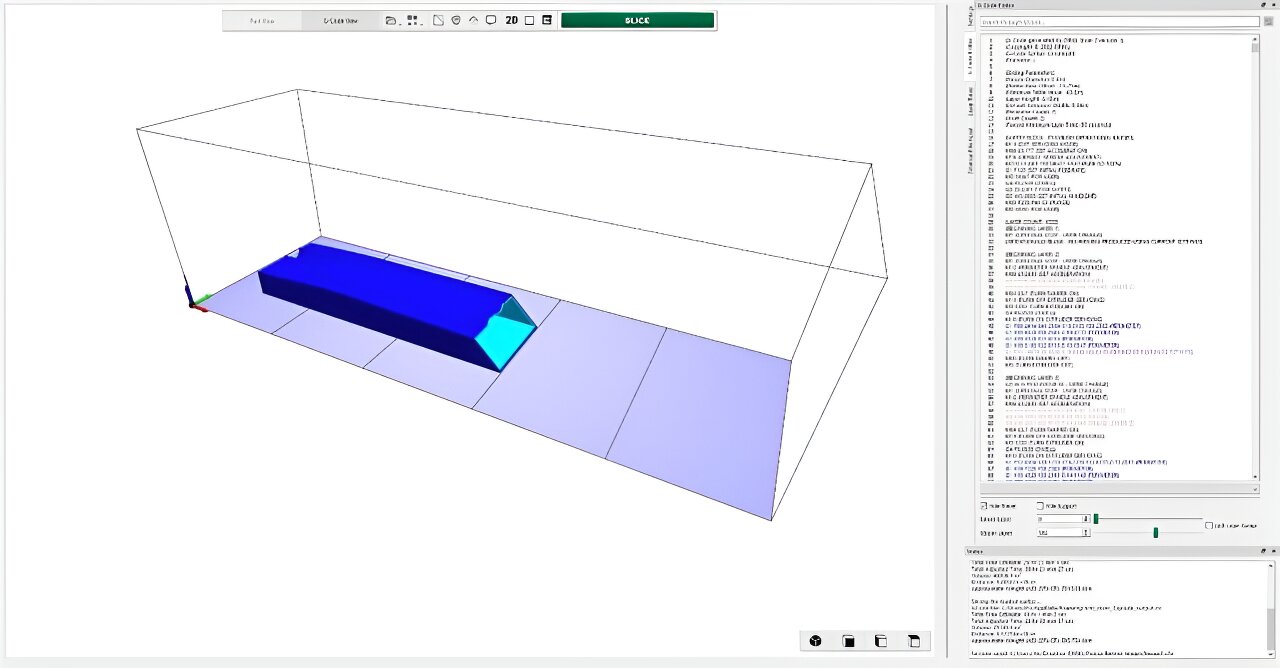Image resolution: width=1280 pixels, height=668 pixels.
Task: Open the load file folder dropdown
Action: pos(392,20)
